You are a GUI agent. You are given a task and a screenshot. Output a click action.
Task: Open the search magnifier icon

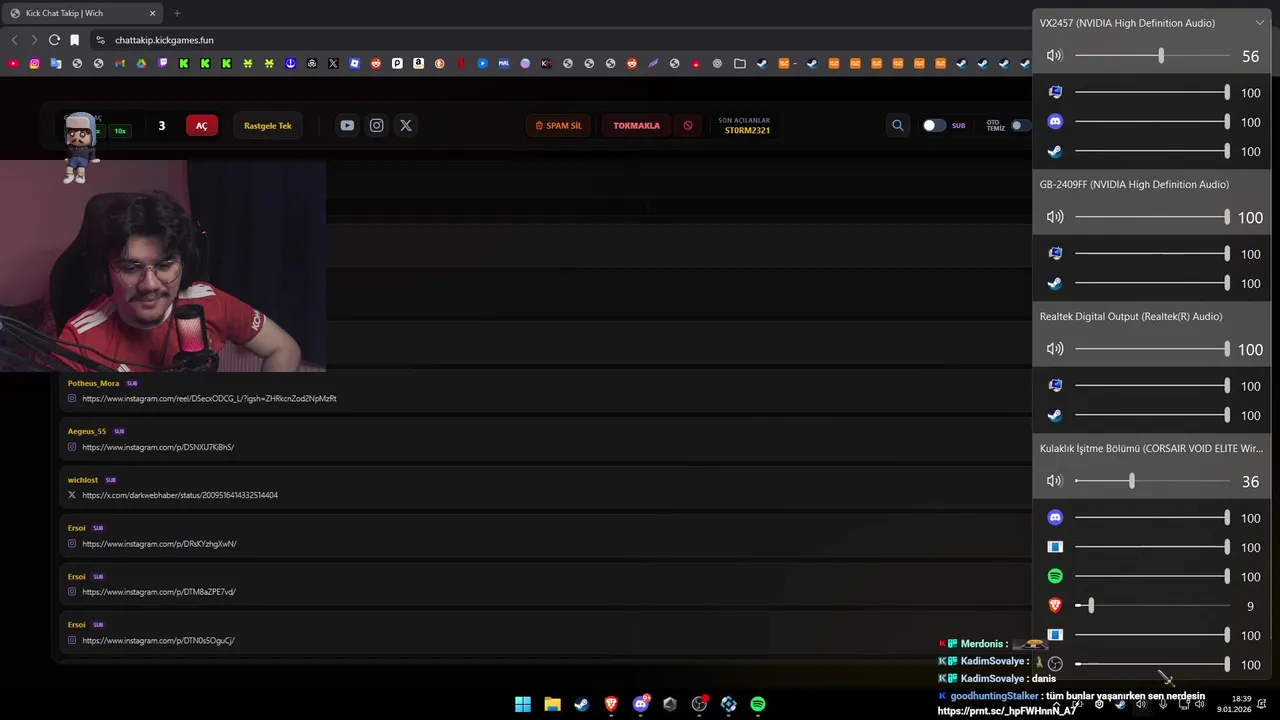point(897,125)
